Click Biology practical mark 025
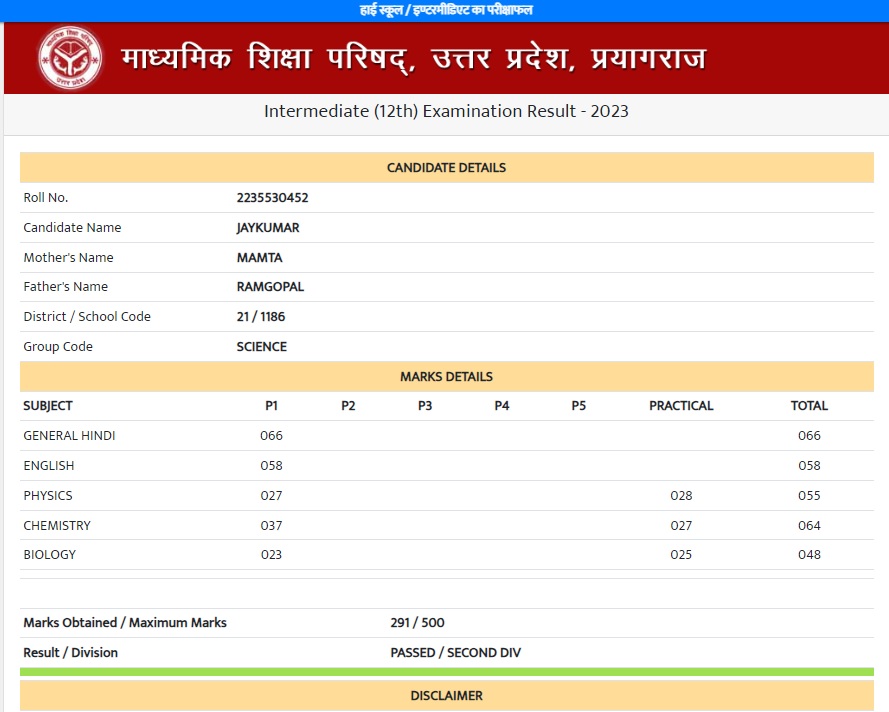 681,554
